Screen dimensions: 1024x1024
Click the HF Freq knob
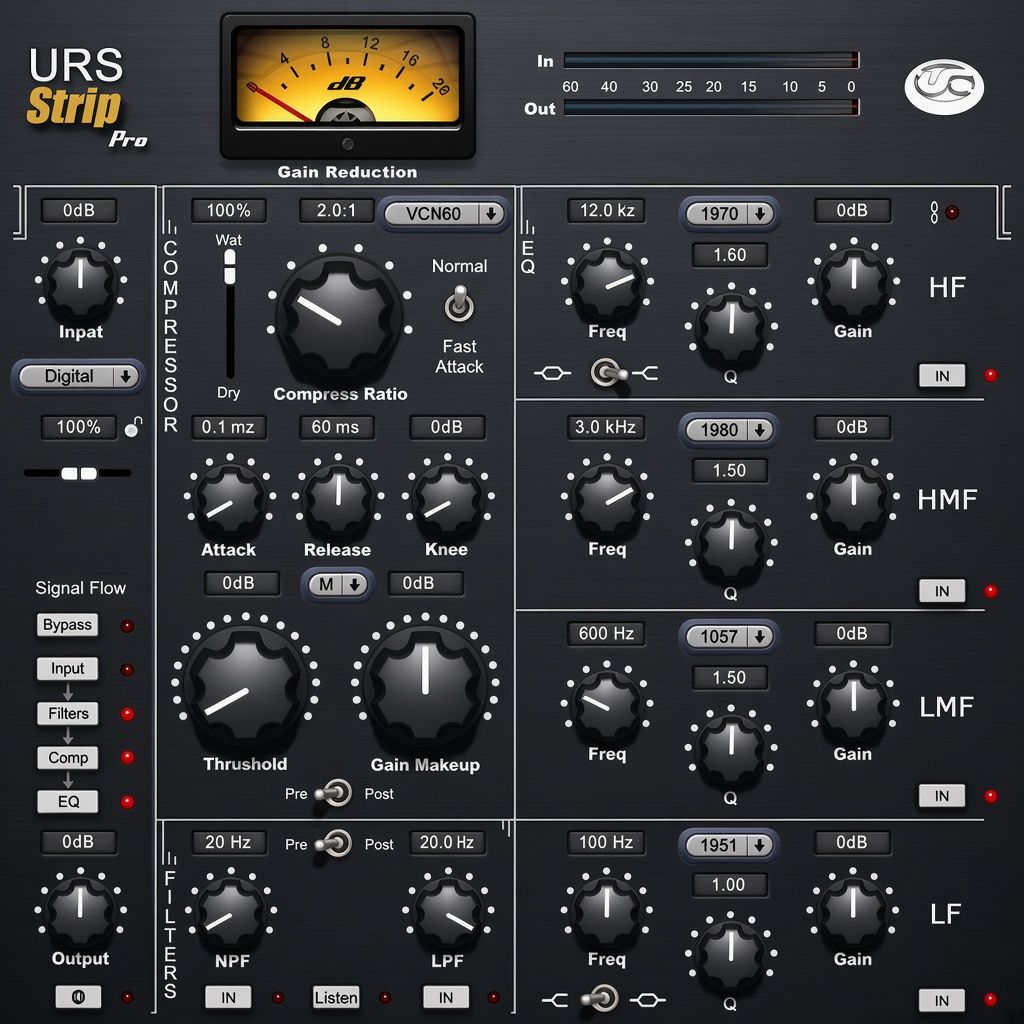tap(607, 283)
